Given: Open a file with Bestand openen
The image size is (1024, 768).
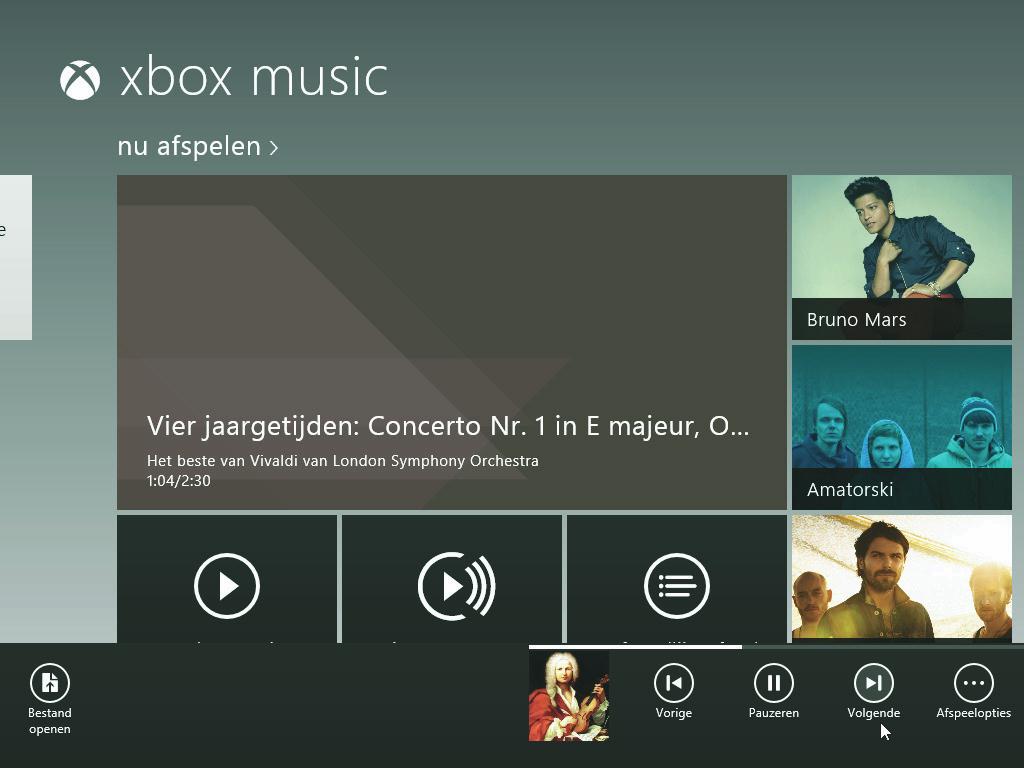Looking at the screenshot, I should pyautogui.click(x=50, y=699).
